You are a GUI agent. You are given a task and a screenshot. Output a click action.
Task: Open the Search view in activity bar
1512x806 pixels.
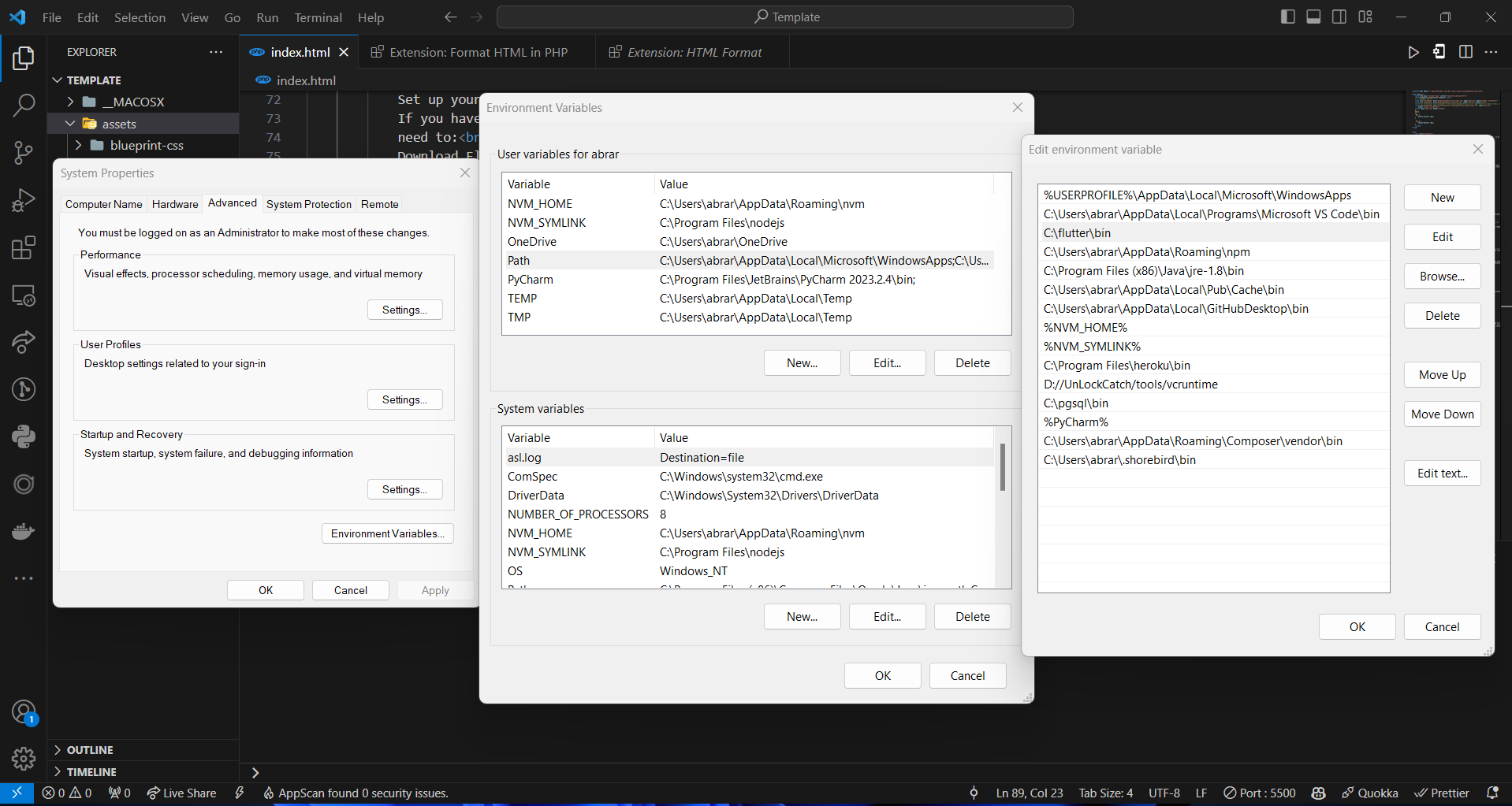tap(24, 105)
